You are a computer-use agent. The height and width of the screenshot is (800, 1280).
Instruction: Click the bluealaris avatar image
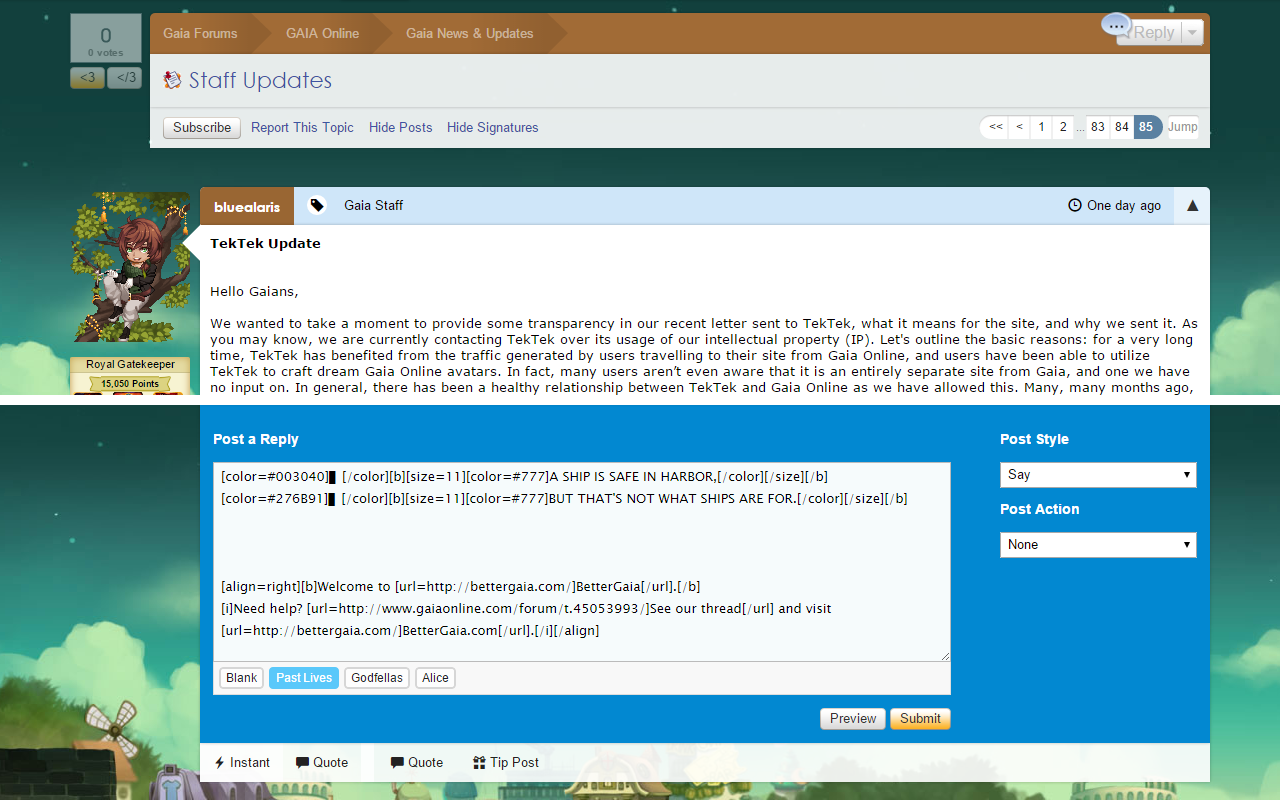[131, 267]
